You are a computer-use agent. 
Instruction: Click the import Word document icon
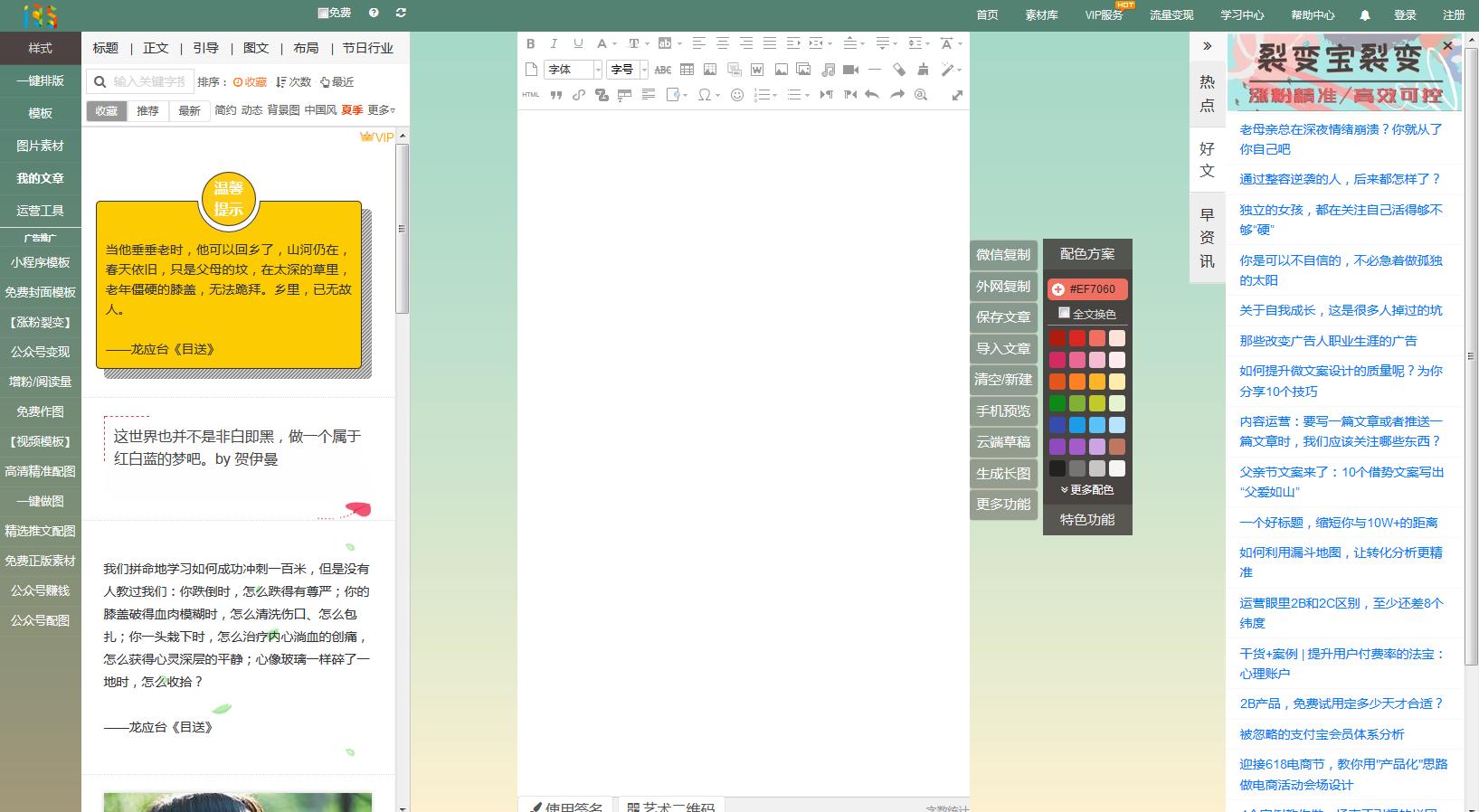[757, 70]
